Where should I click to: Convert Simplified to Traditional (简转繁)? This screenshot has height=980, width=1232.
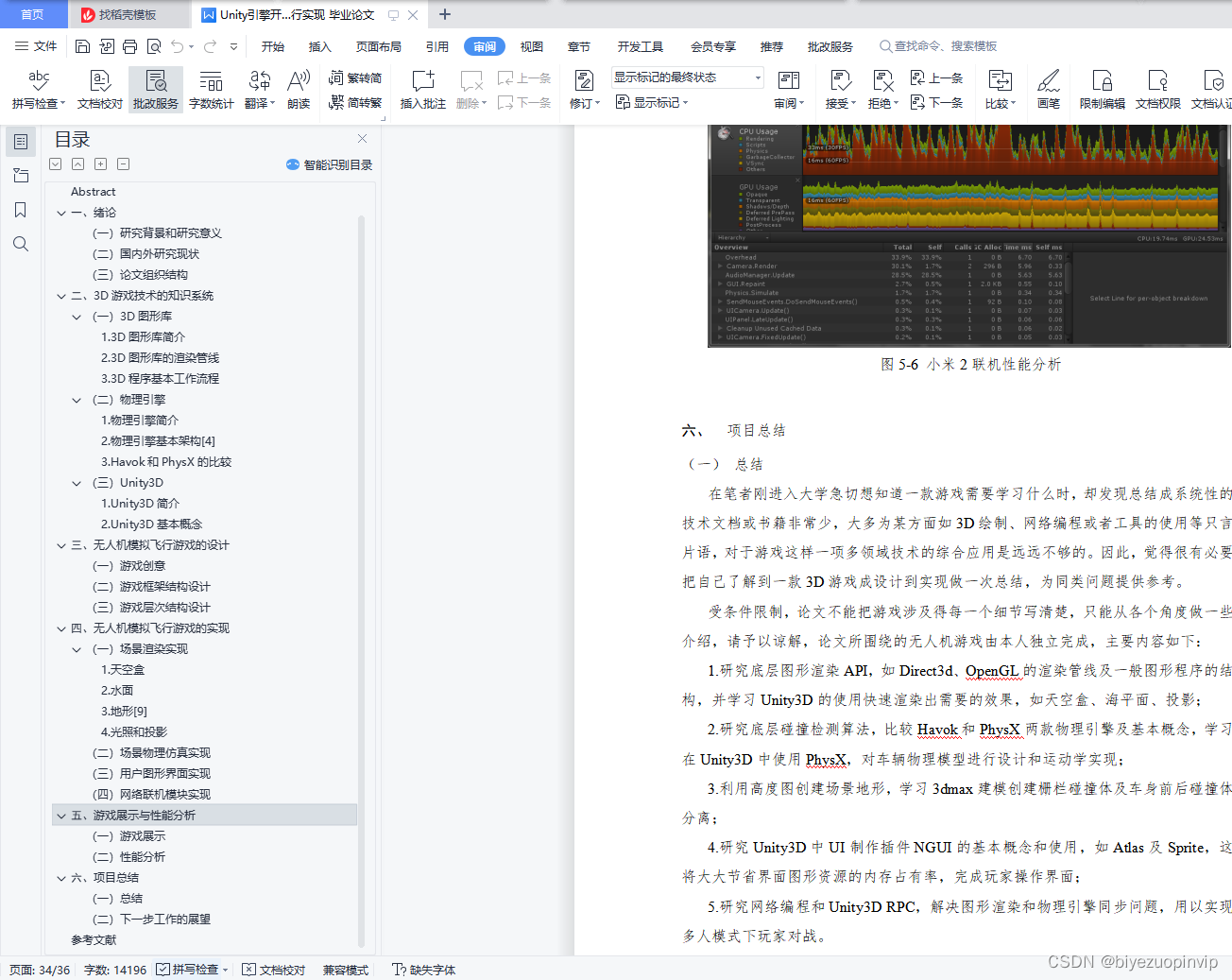pyautogui.click(x=355, y=102)
